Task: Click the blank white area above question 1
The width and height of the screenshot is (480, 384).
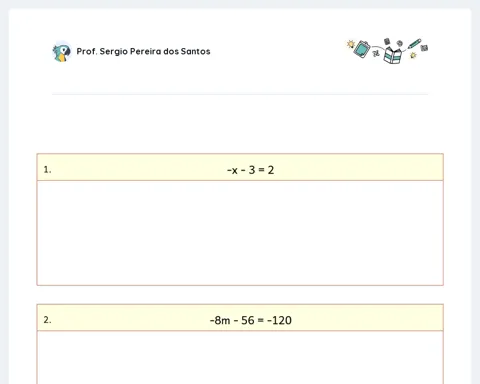Action: (240, 125)
